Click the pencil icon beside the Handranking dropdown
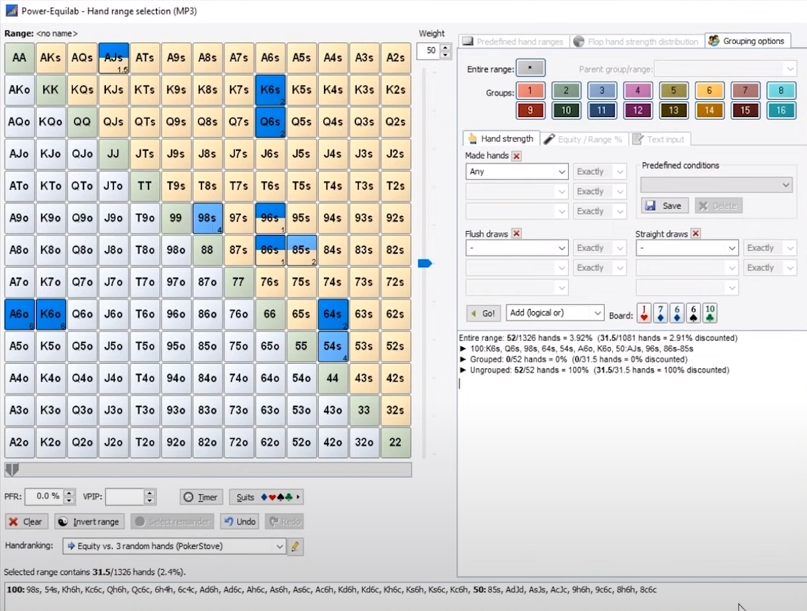This screenshot has height=611, width=807. [x=295, y=547]
